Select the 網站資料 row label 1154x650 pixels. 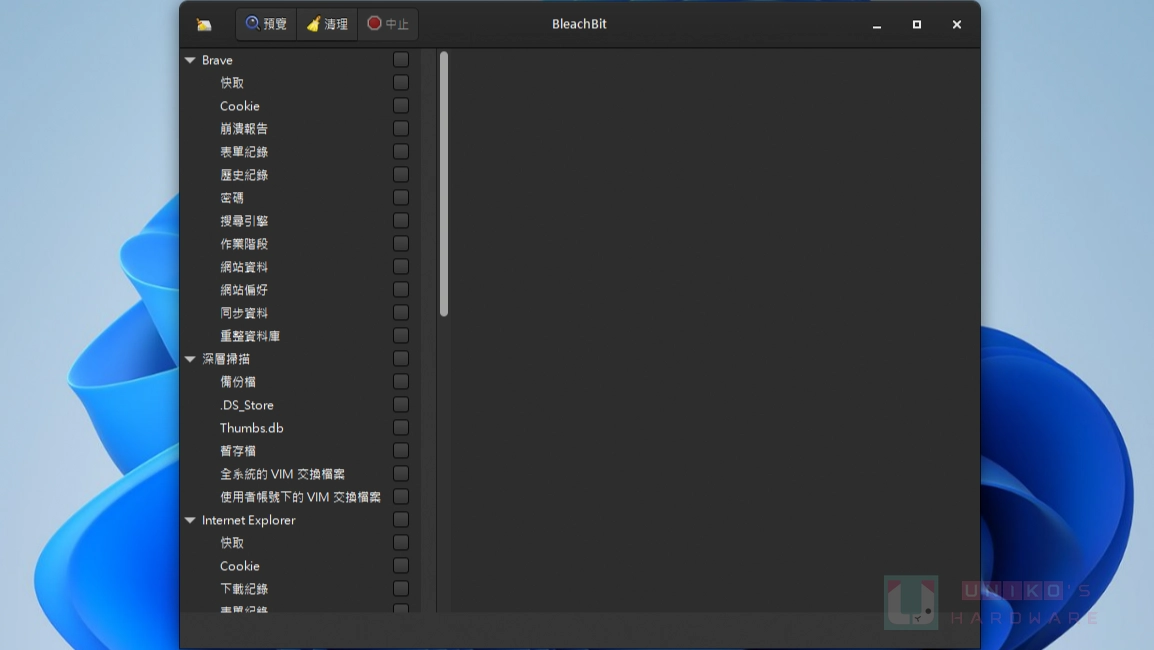[x=244, y=267]
